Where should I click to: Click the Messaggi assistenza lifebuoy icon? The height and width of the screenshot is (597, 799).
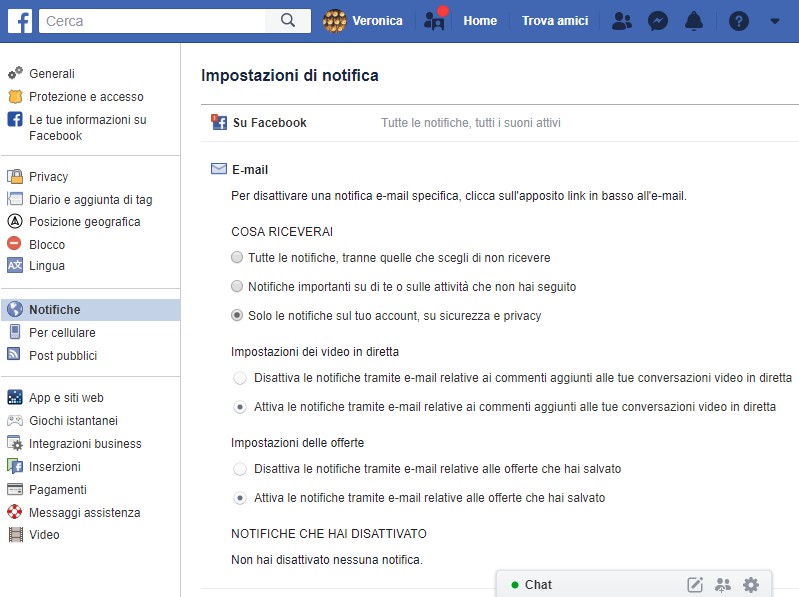(15, 511)
